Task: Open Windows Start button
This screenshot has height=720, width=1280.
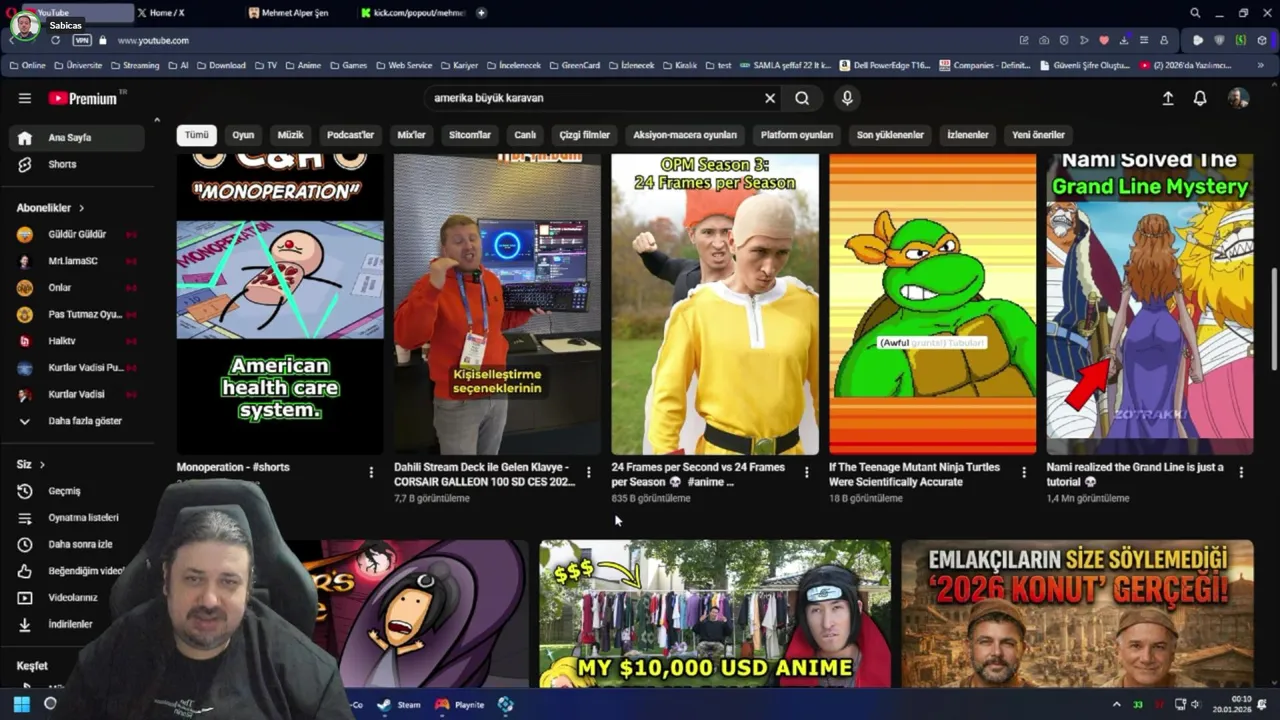Action: (21, 704)
